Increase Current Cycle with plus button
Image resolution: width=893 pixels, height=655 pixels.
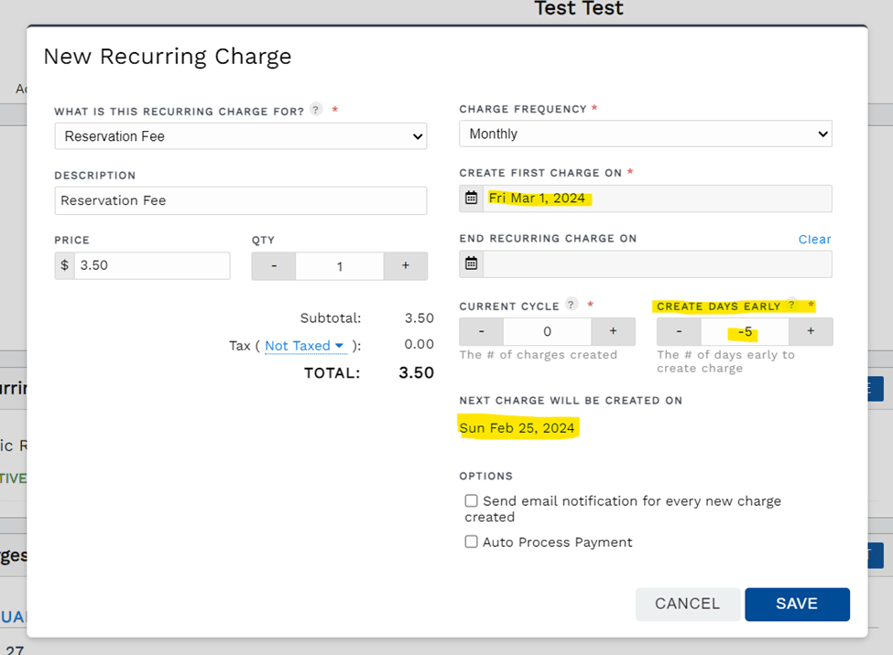click(x=613, y=331)
